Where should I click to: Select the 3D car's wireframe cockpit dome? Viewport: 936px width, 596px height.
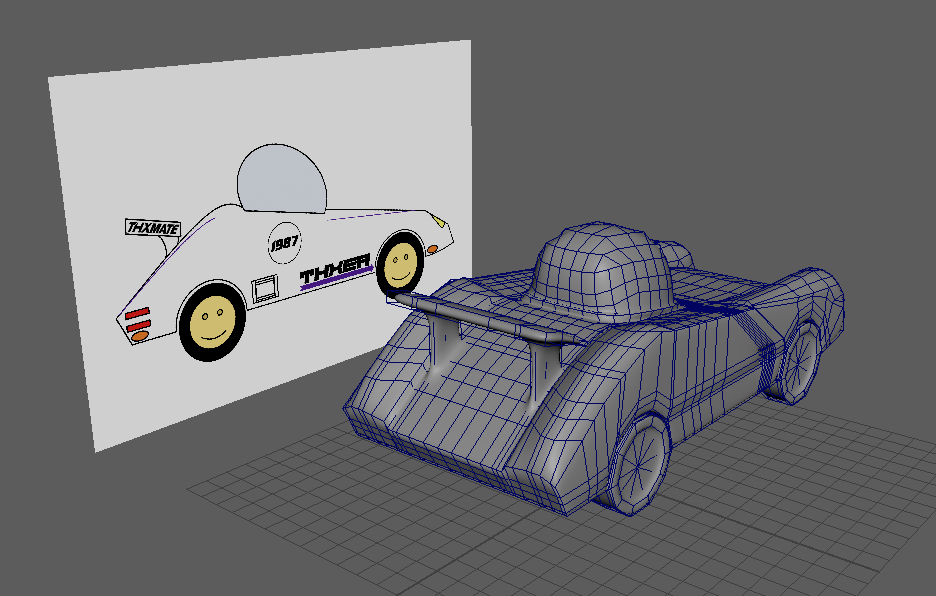[597, 268]
